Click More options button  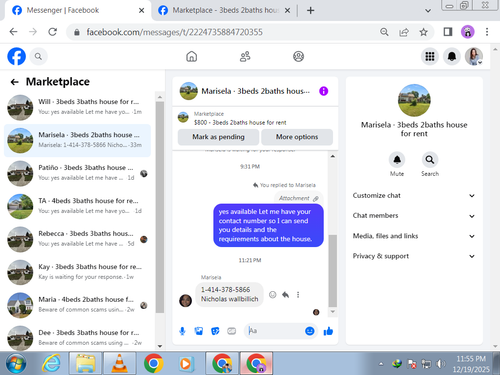pyautogui.click(x=297, y=137)
